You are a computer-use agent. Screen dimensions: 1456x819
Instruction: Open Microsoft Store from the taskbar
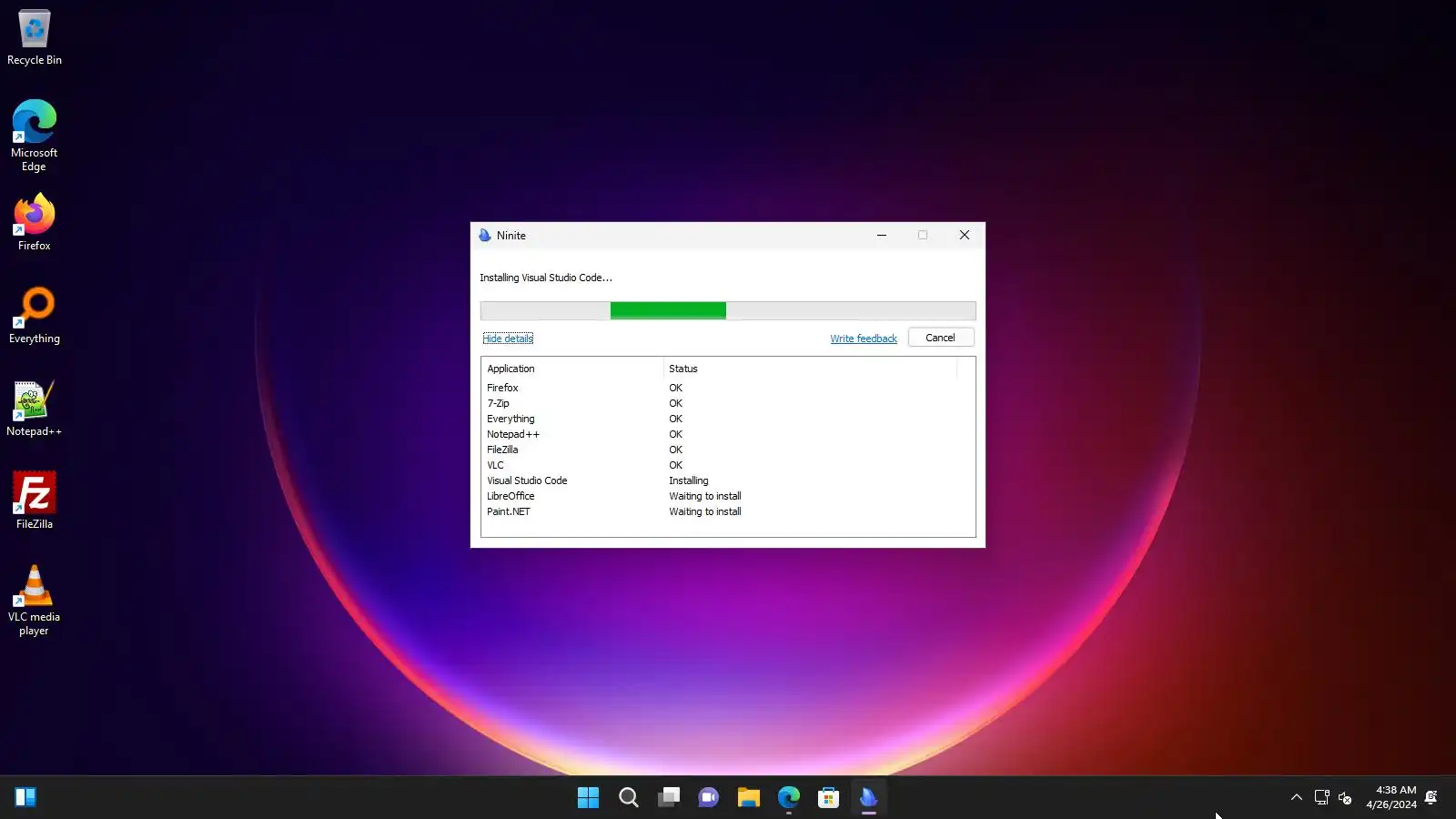click(829, 798)
